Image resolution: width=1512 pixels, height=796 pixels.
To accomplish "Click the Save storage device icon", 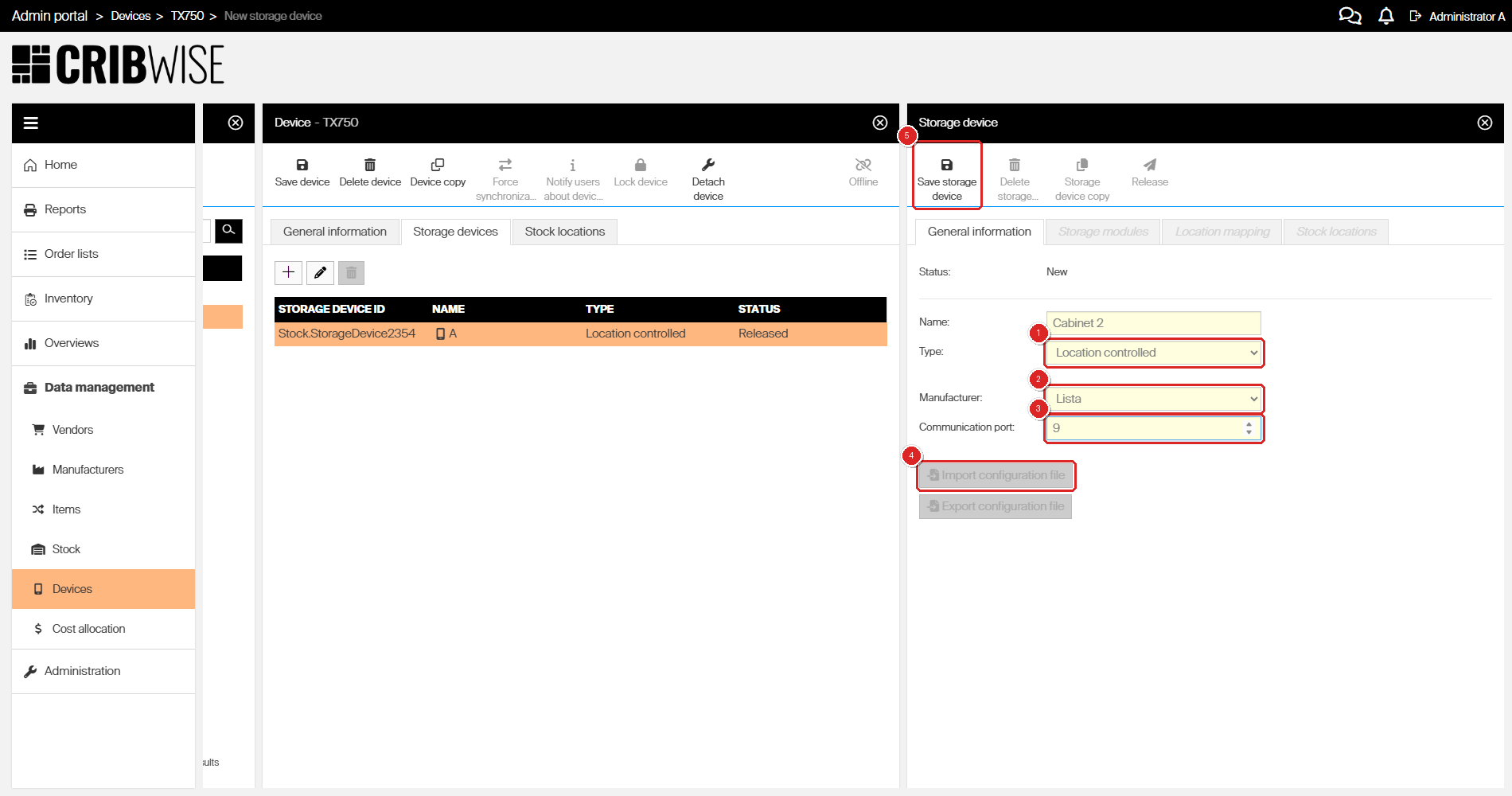I will (x=946, y=165).
